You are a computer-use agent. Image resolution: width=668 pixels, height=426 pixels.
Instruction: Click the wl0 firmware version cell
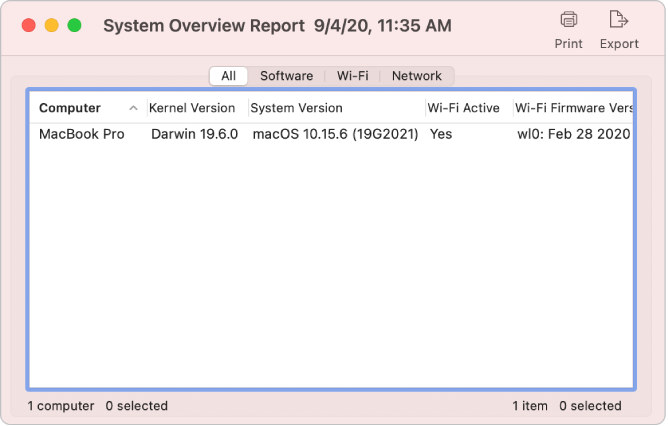click(573, 134)
